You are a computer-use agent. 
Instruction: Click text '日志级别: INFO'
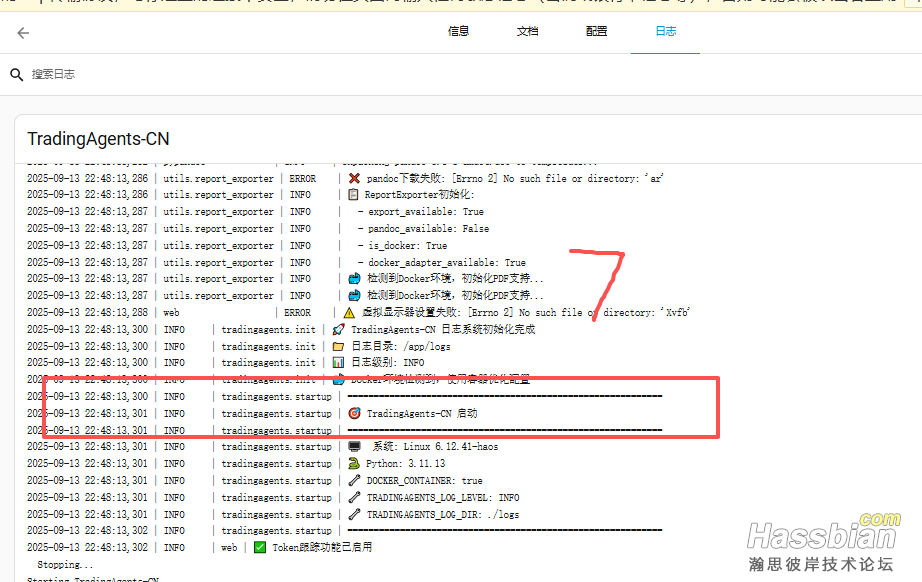[x=387, y=363]
